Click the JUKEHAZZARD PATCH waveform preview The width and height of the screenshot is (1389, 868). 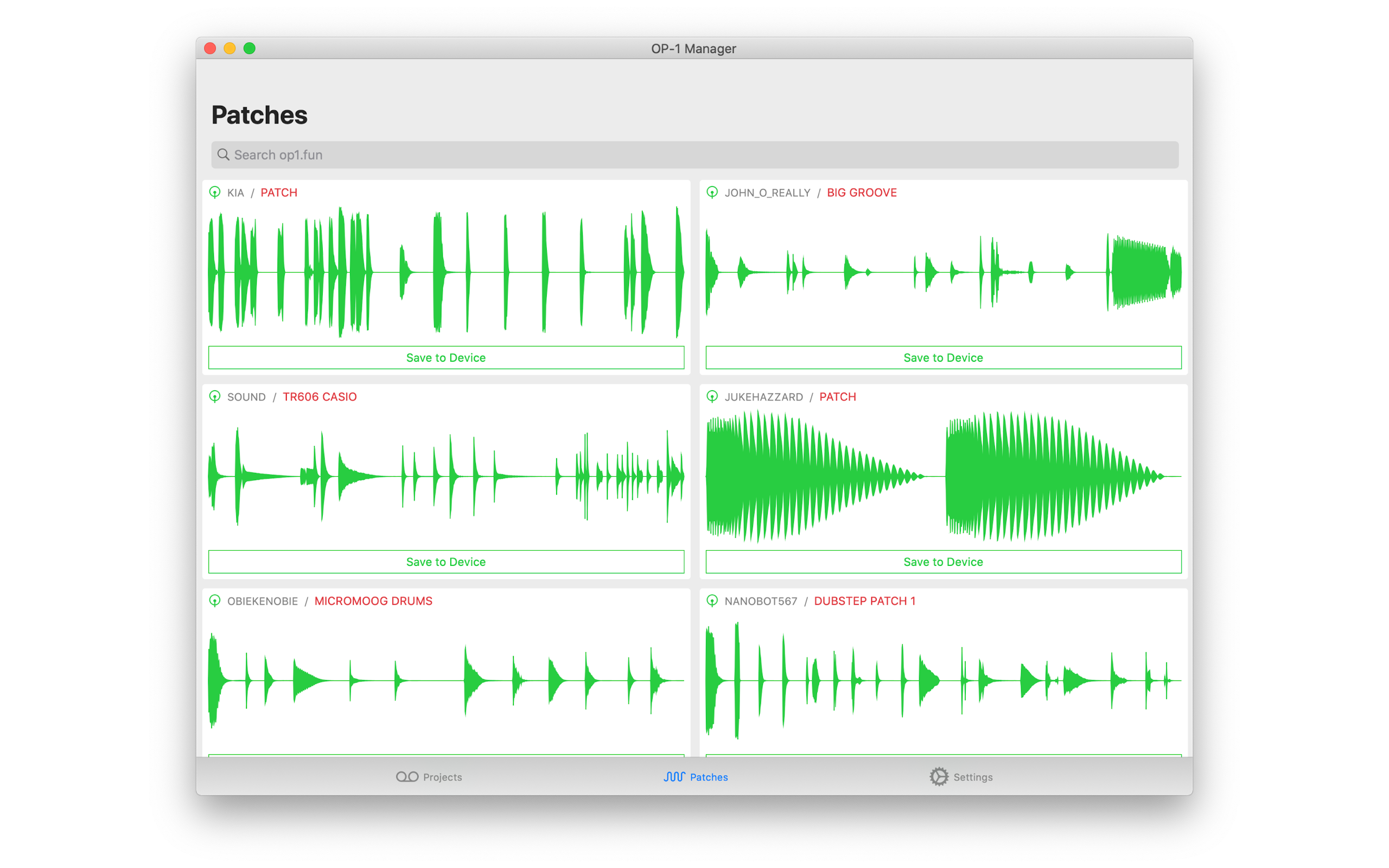[943, 476]
